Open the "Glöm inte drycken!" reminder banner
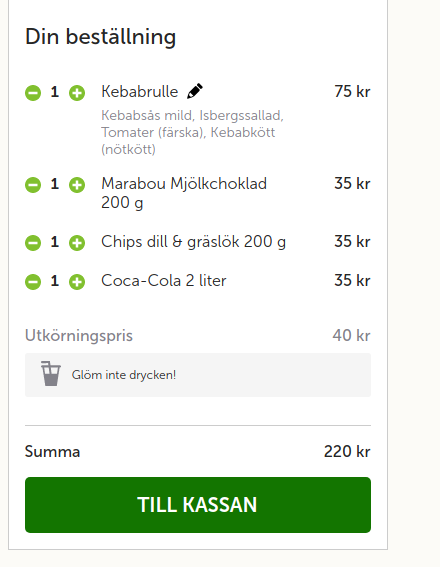 (x=198, y=375)
